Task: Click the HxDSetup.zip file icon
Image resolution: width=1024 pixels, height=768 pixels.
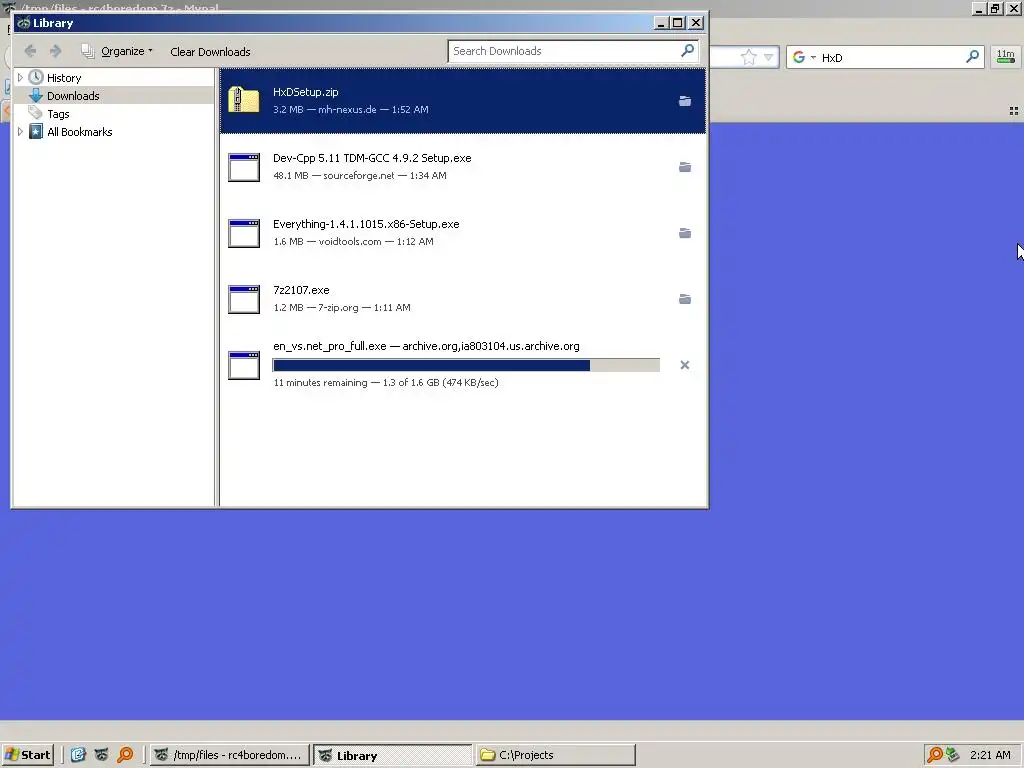Action: pos(244,101)
